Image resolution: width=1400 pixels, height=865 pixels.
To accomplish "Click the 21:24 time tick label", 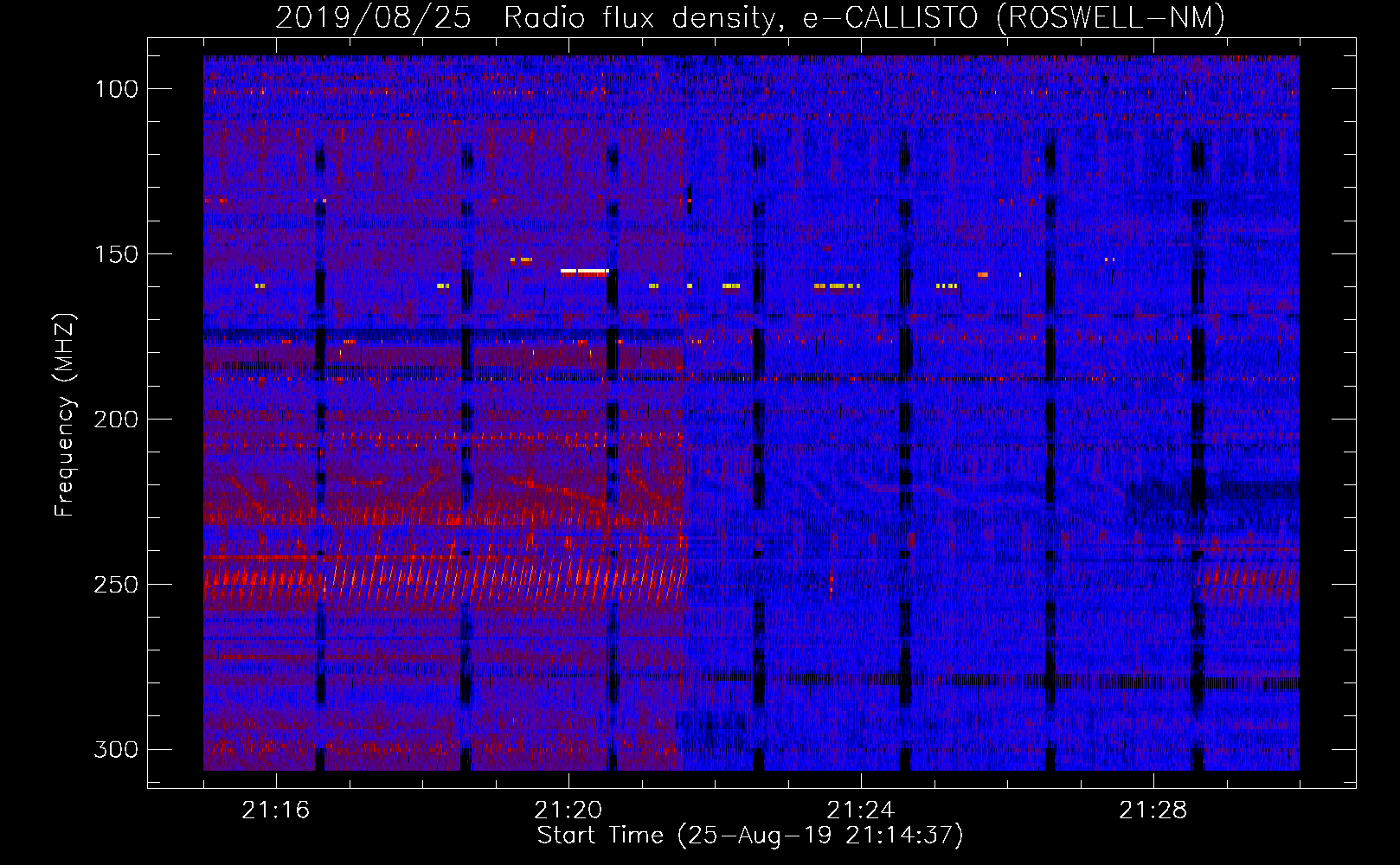I will pyautogui.click(x=861, y=811).
